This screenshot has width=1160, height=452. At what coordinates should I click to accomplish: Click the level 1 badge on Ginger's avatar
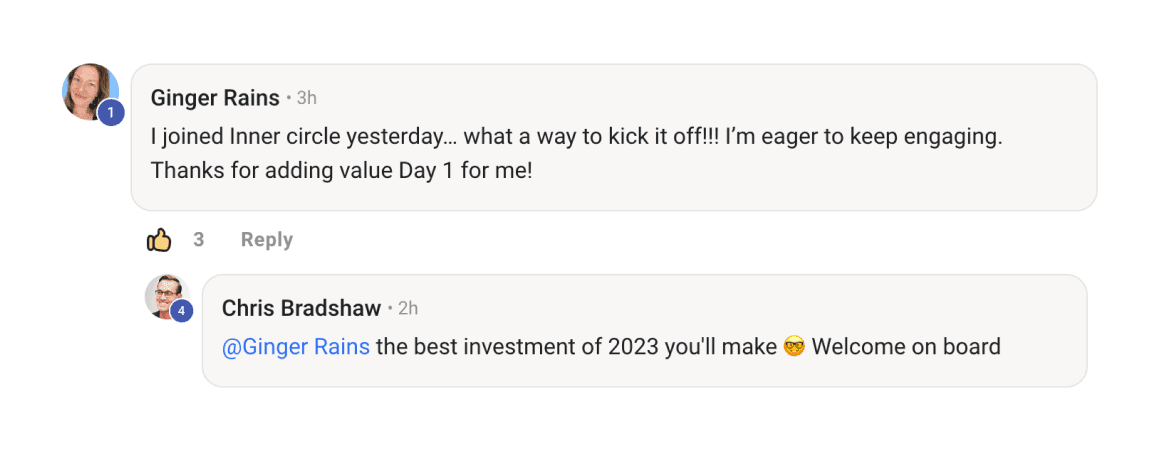tap(111, 113)
